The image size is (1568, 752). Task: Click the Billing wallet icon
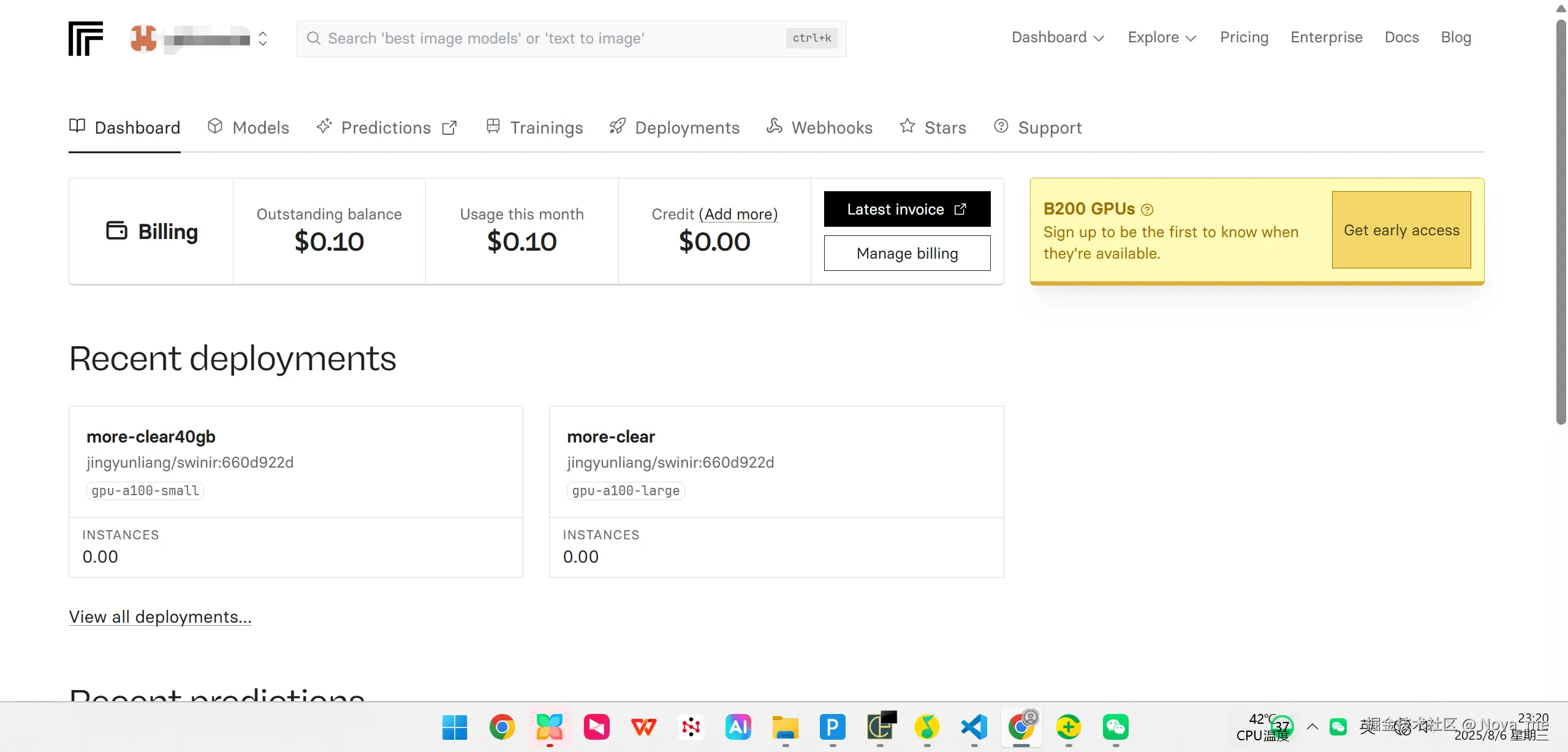point(116,231)
